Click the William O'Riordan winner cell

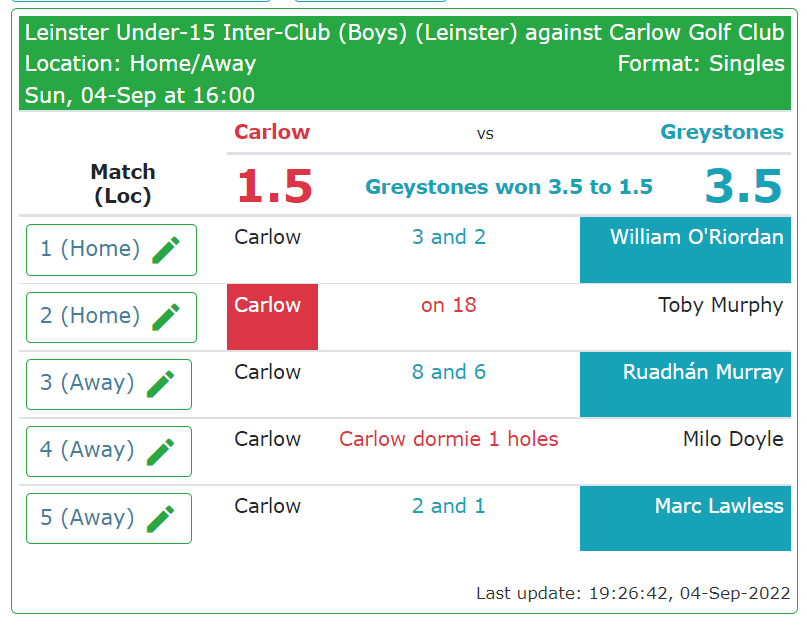[685, 250]
